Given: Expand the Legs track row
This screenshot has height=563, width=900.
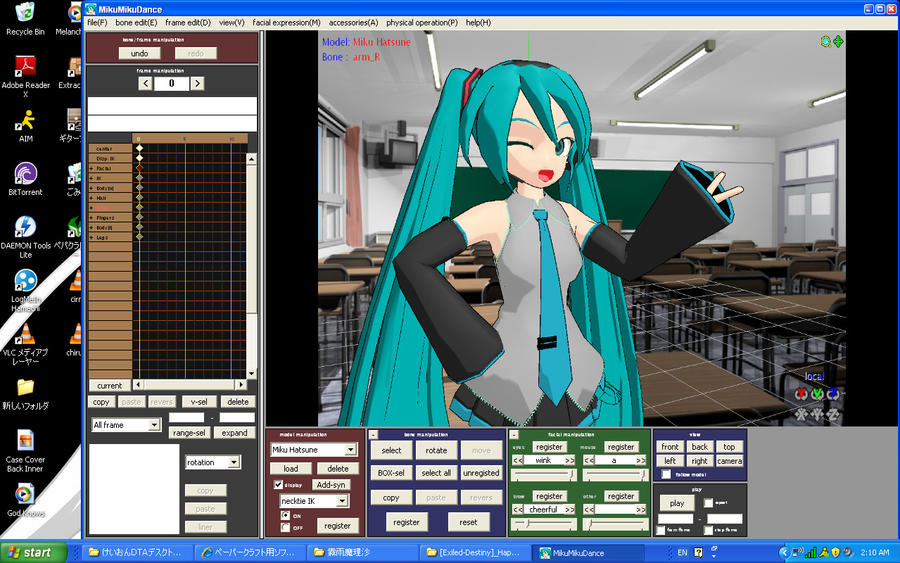Looking at the screenshot, I should pyautogui.click(x=91, y=237).
